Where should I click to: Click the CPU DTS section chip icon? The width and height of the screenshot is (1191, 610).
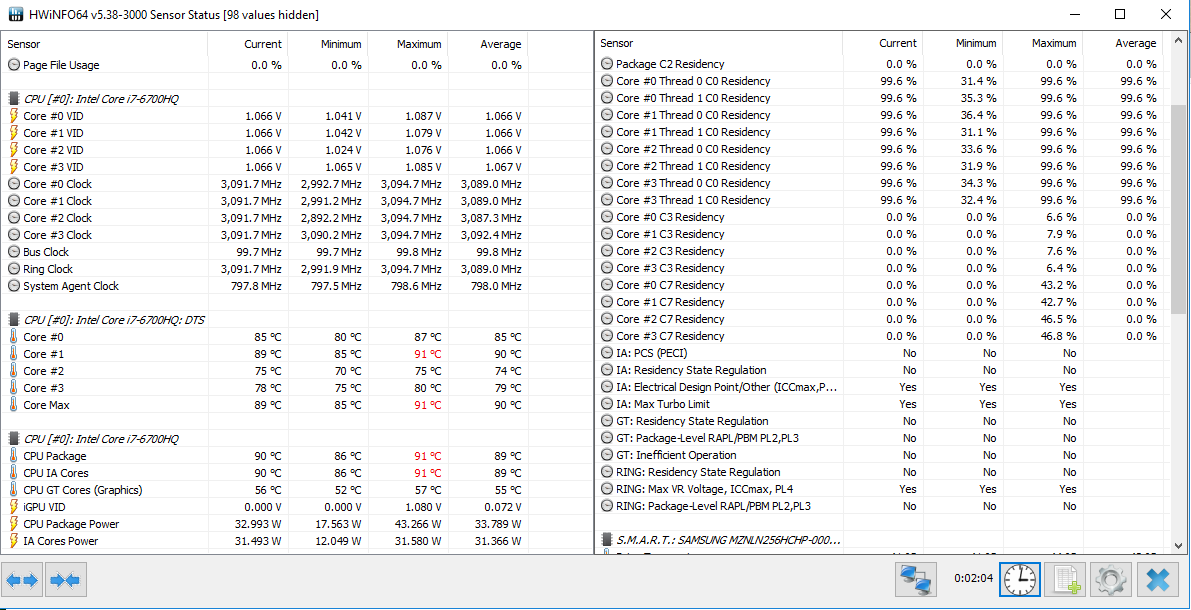coord(14,320)
